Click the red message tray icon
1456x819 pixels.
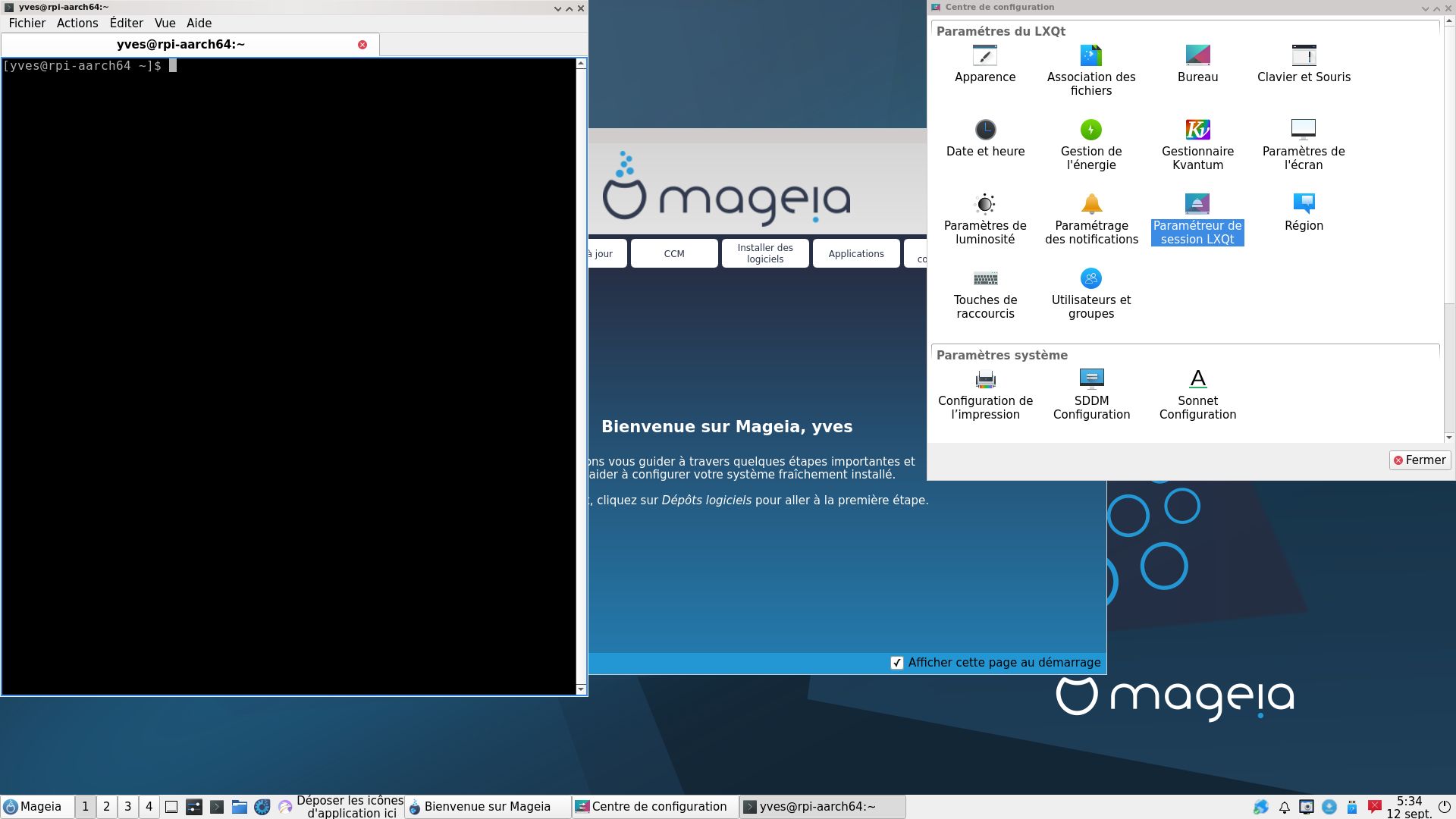(x=1375, y=807)
